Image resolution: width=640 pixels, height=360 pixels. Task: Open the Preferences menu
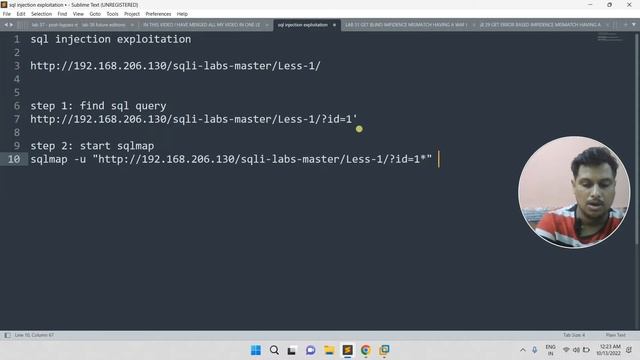(158, 14)
